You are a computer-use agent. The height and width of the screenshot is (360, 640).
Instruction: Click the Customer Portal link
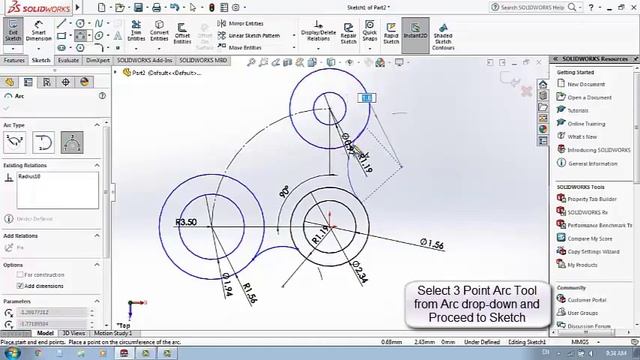pos(587,300)
